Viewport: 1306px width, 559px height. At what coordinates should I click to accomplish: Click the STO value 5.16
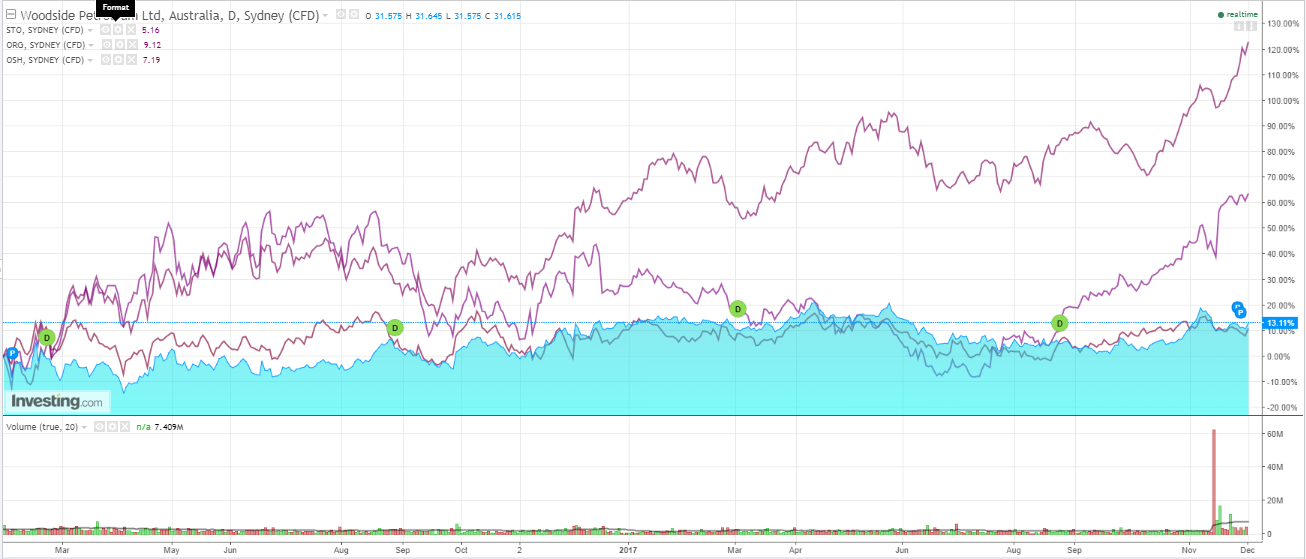[x=150, y=30]
